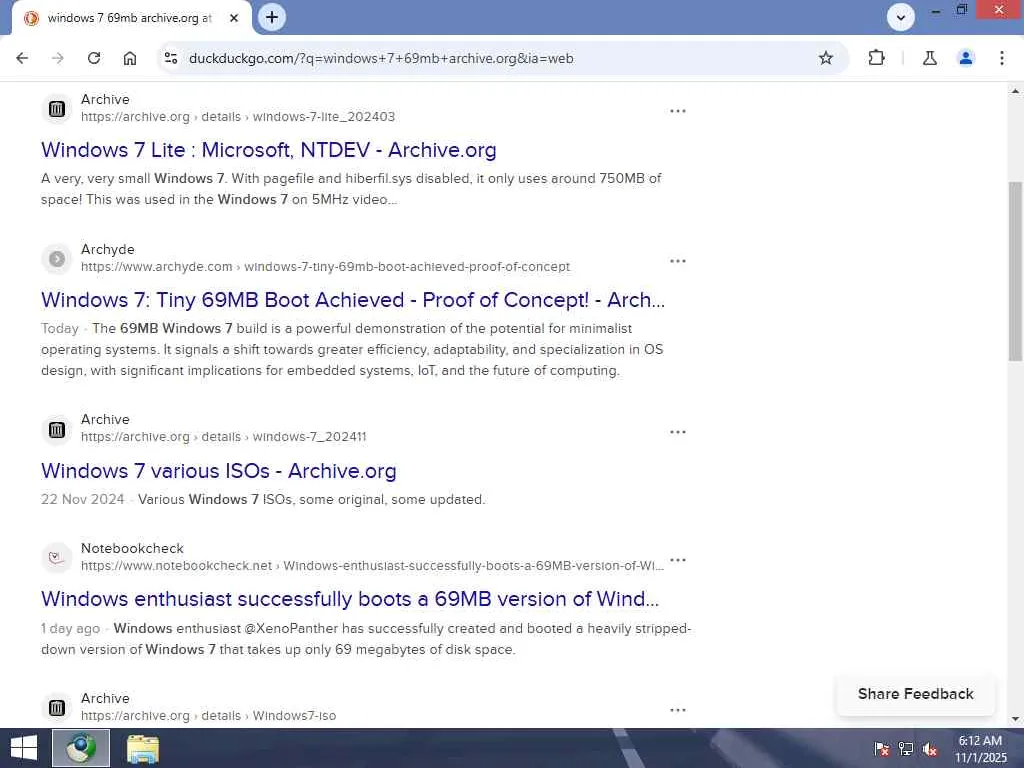The image size is (1024, 768).
Task: Click the Notebookcheck site name label
Action: pyautogui.click(x=132, y=549)
